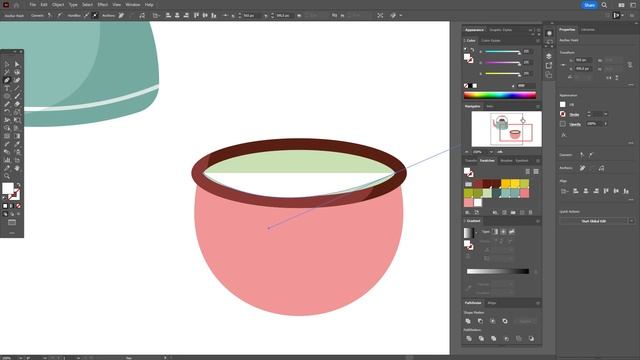The height and width of the screenshot is (360, 640).
Task: Open the Start Global Edit dropdown arrow
Action: coord(631,221)
